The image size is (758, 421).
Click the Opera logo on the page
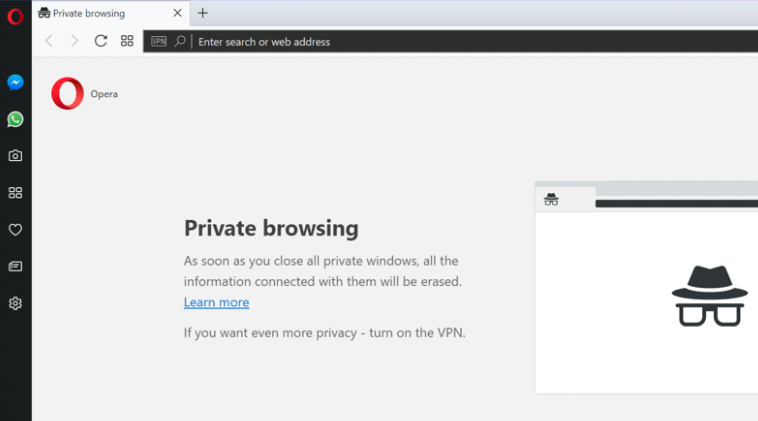[68, 94]
